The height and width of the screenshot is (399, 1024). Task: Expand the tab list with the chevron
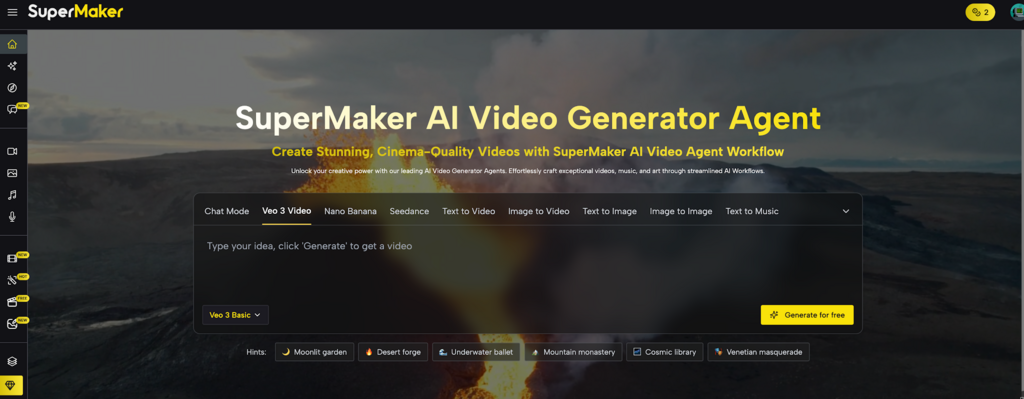(846, 212)
